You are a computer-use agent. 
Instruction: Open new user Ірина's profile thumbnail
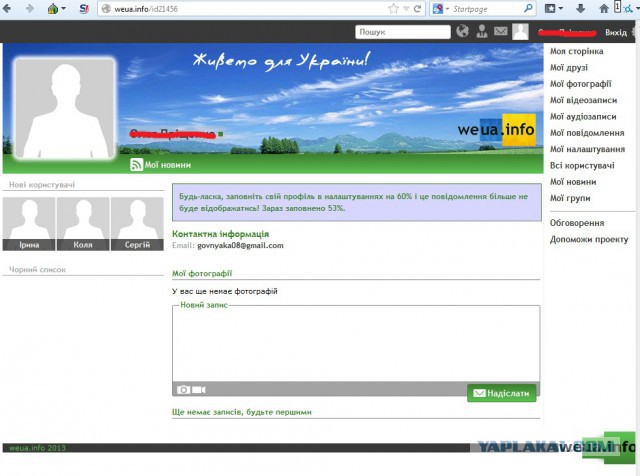click(29, 224)
